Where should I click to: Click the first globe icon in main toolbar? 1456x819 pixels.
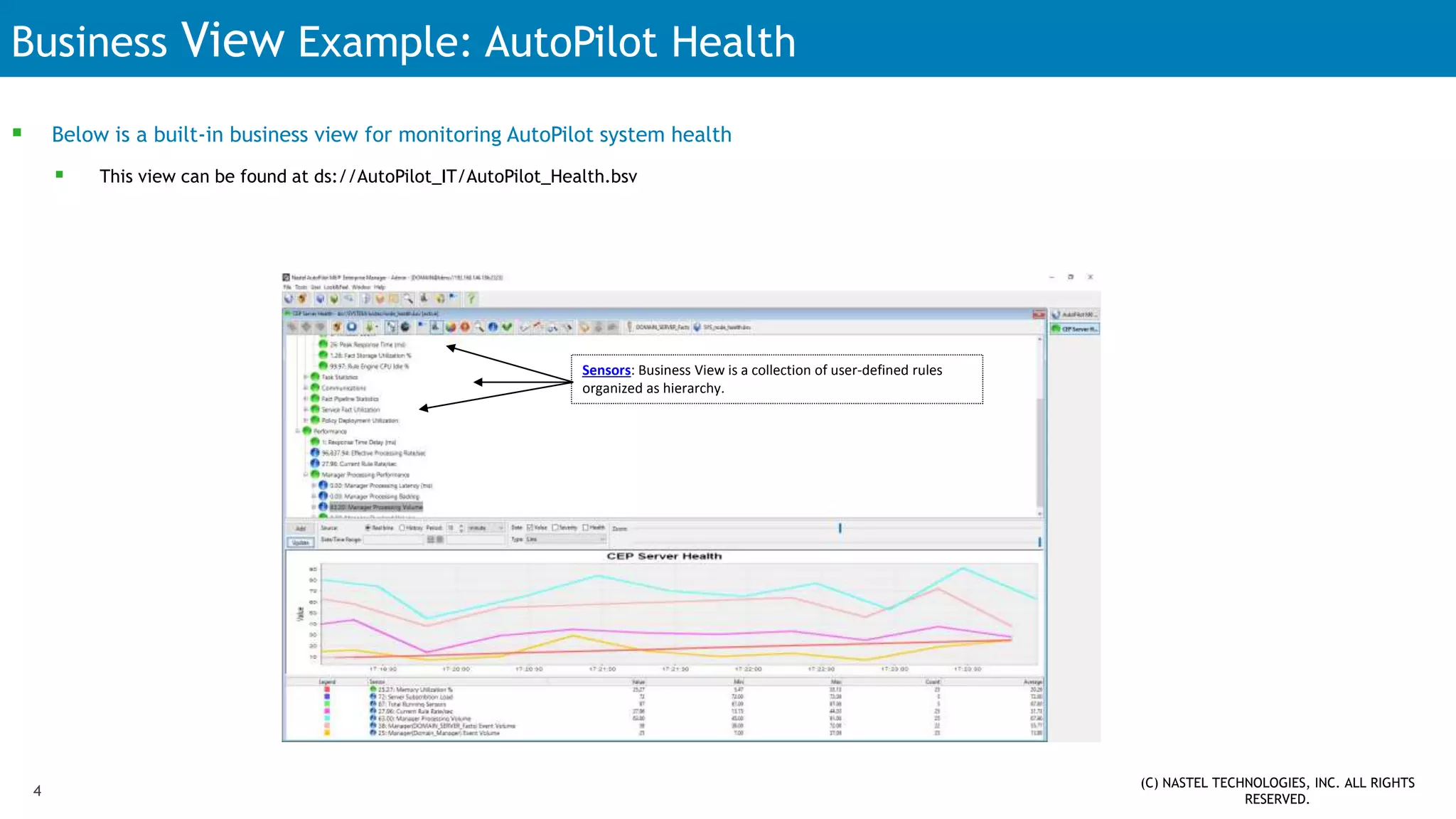pyautogui.click(x=289, y=299)
